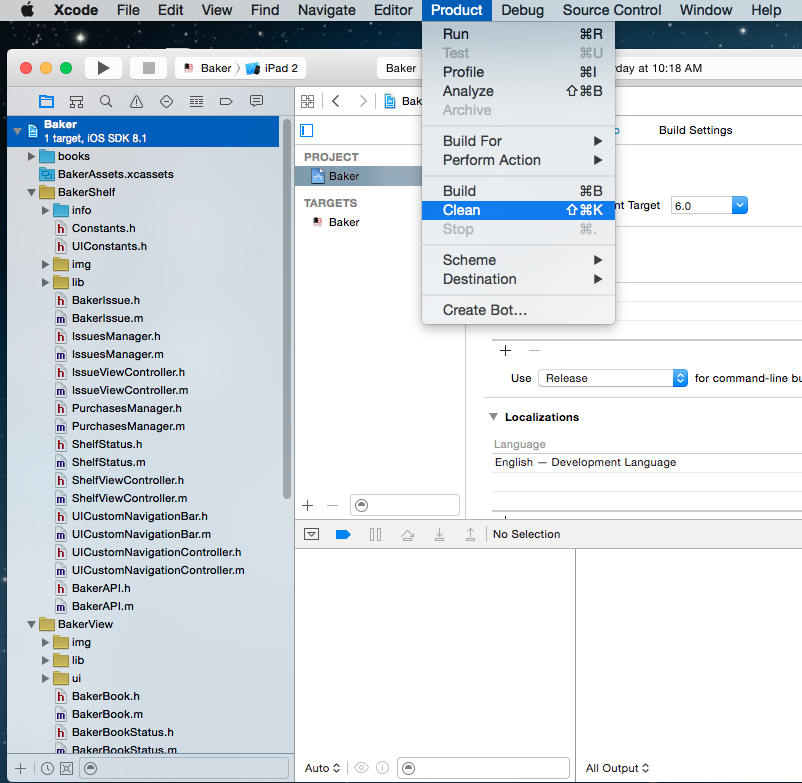
Task: Open the Find navigator magnifier icon
Action: tap(106, 101)
